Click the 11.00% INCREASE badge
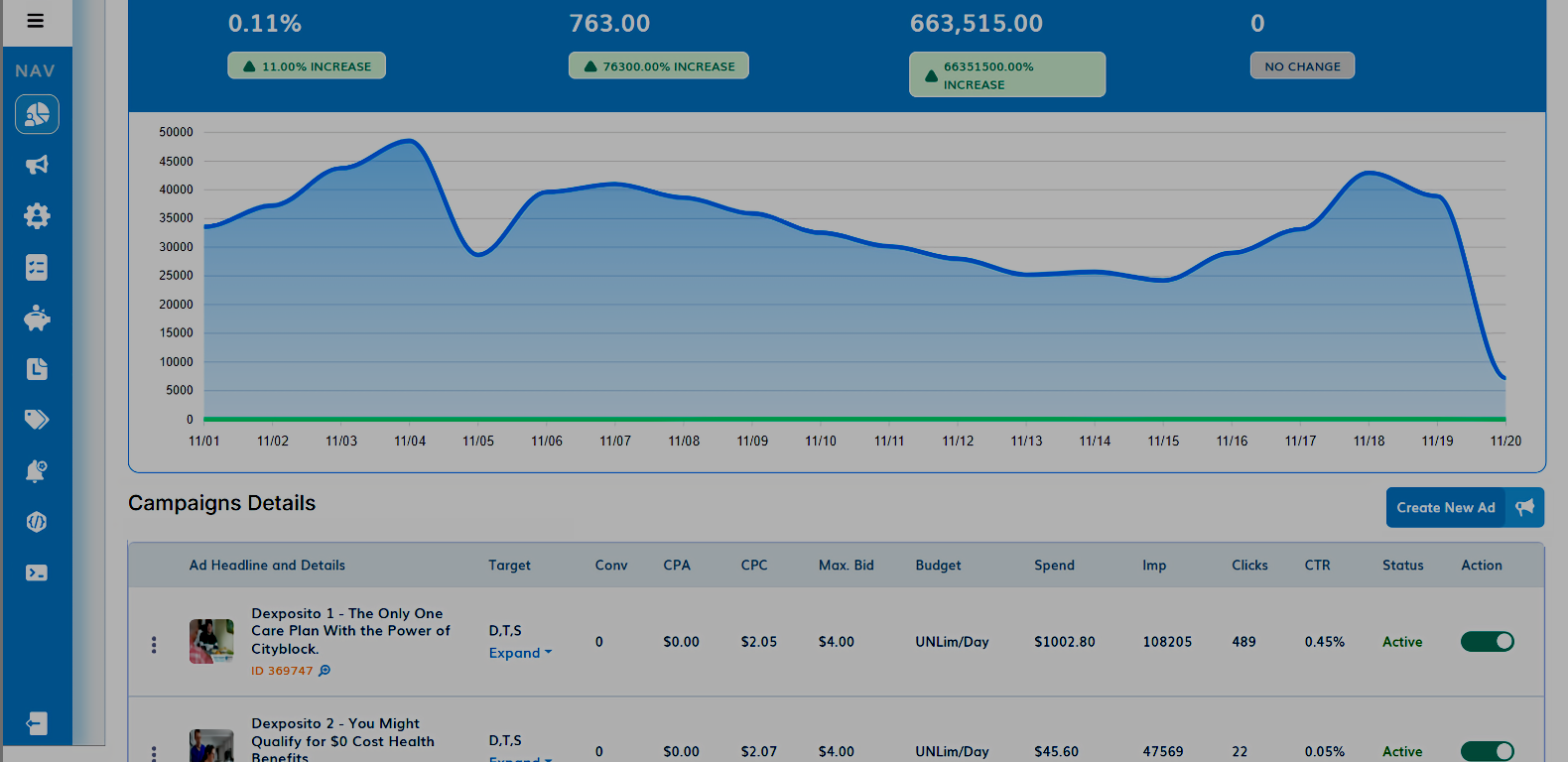Screen dimensions: 1568x762 307,66
